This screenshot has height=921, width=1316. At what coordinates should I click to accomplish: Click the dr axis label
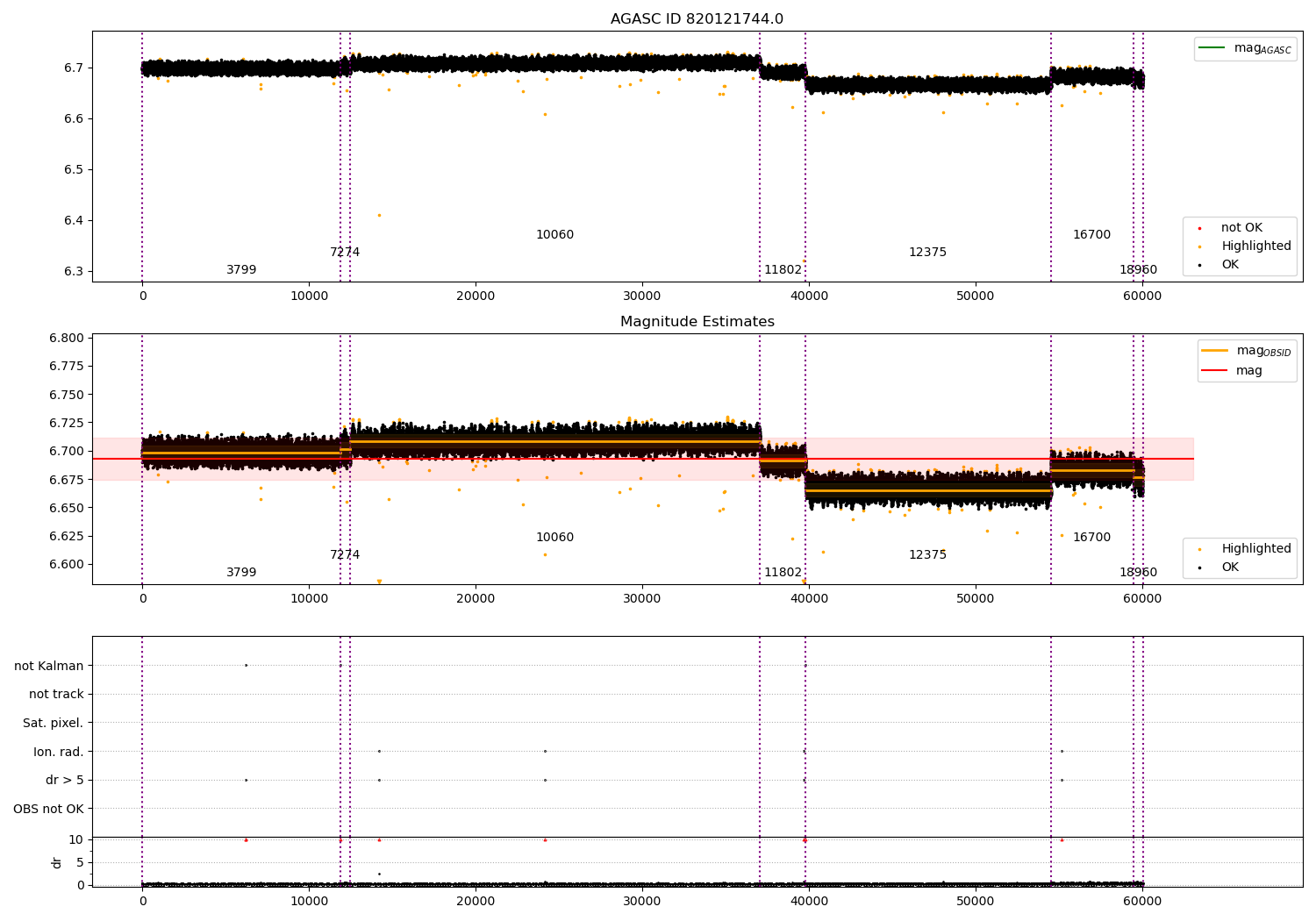point(57,862)
